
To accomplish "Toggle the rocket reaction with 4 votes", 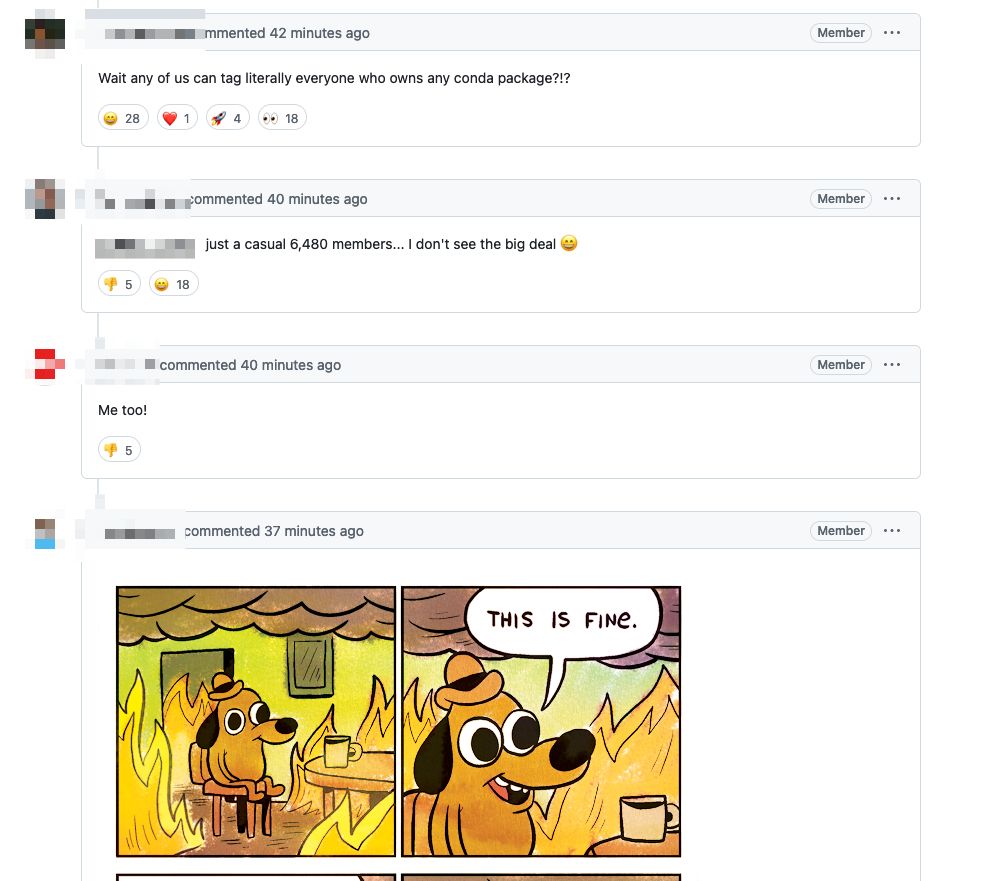I will [228, 118].
